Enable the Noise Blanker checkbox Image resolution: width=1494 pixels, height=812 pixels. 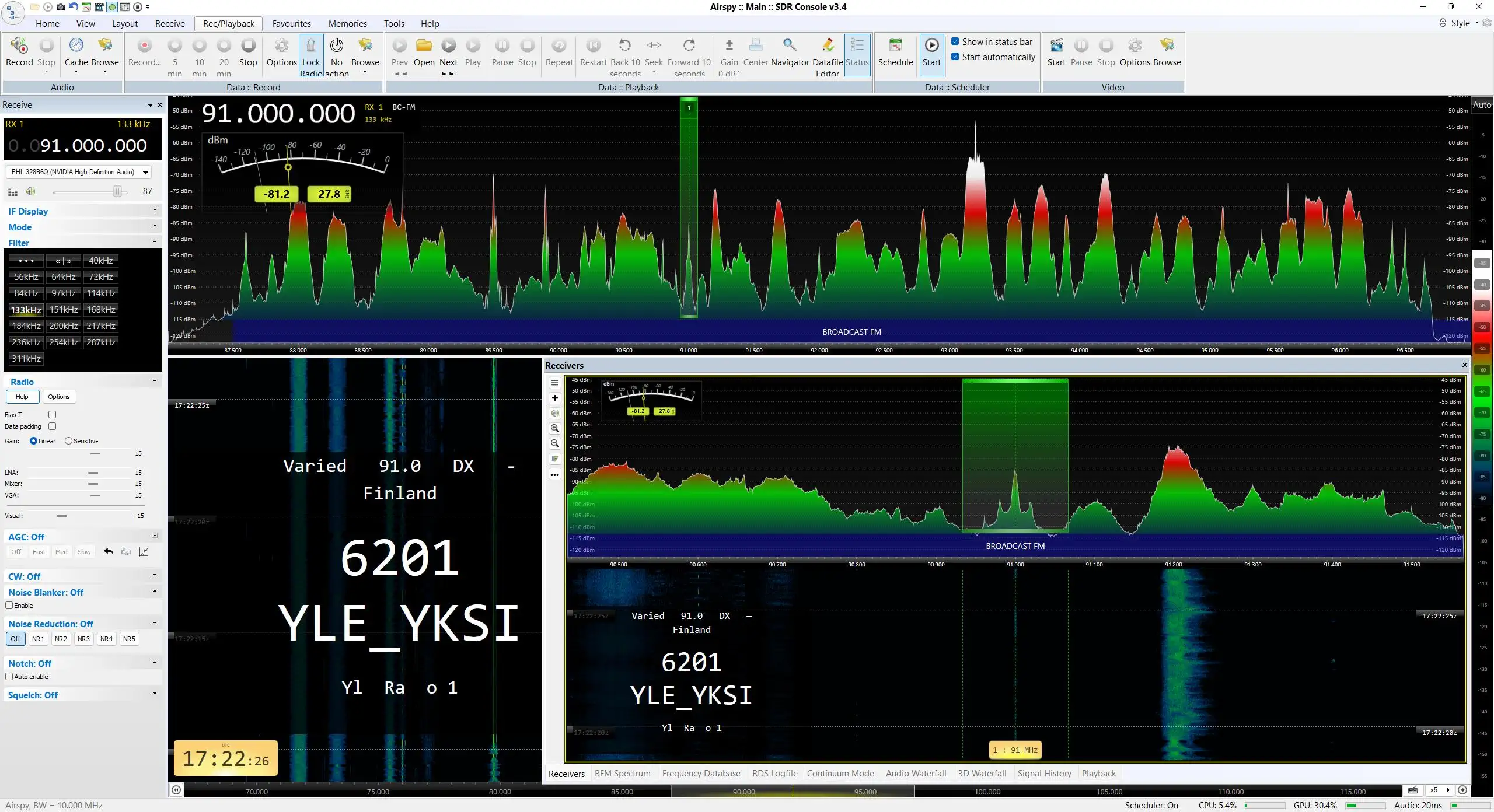(x=9, y=605)
